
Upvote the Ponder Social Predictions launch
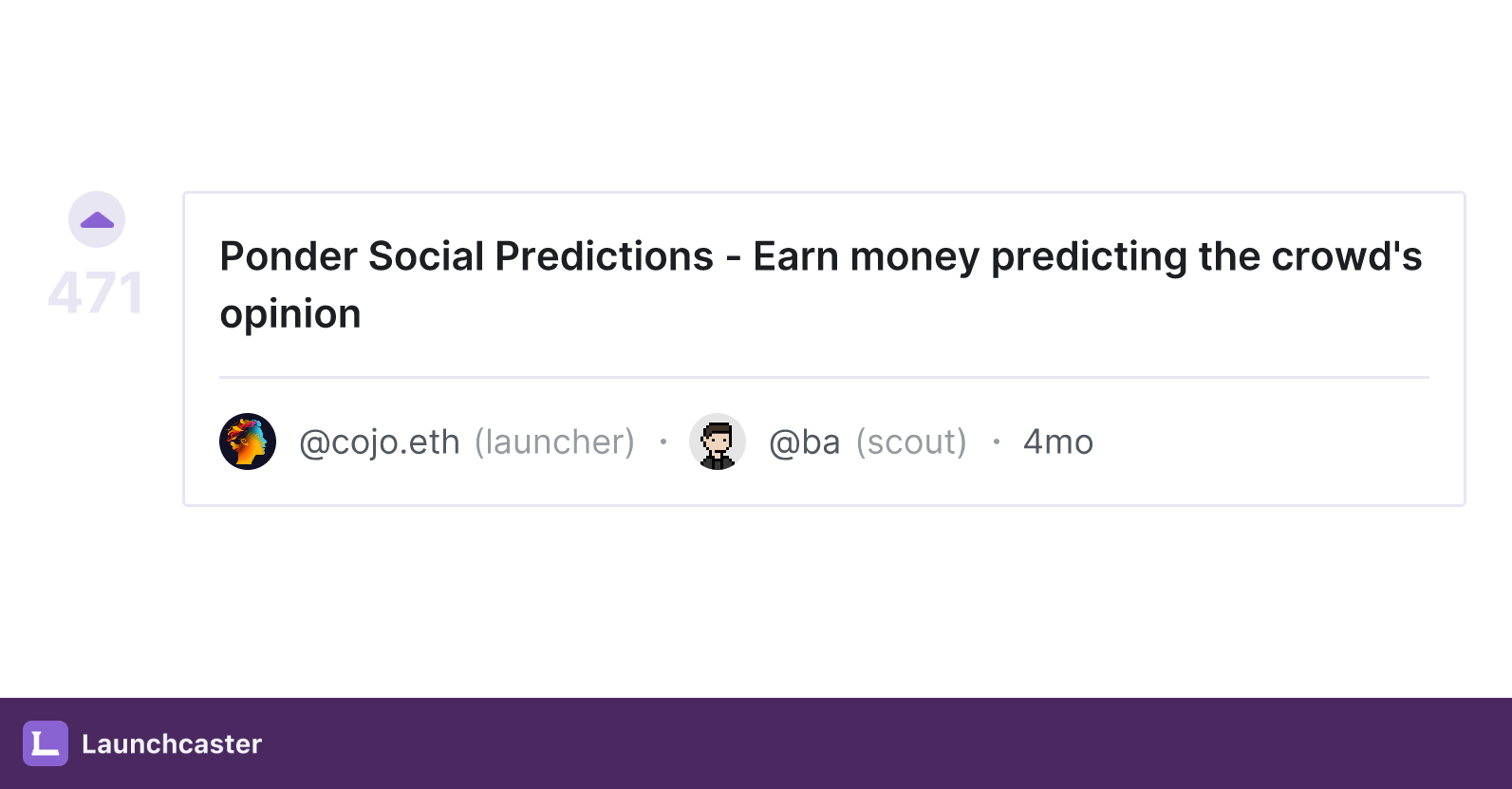tap(97, 220)
